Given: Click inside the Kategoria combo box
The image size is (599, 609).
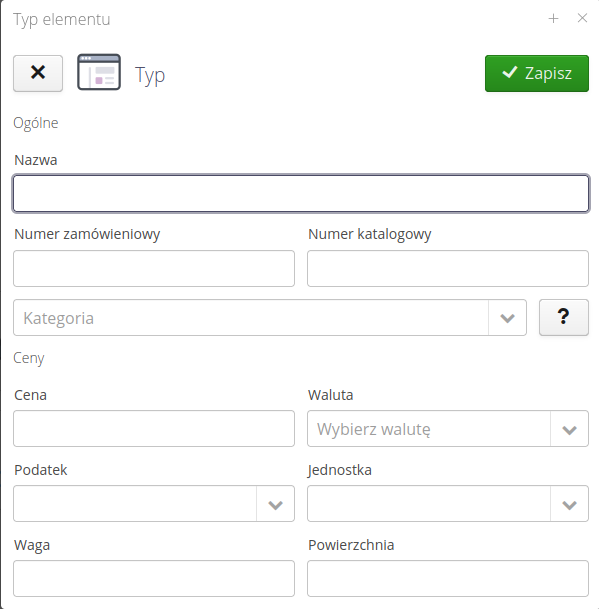Looking at the screenshot, I should 251,318.
